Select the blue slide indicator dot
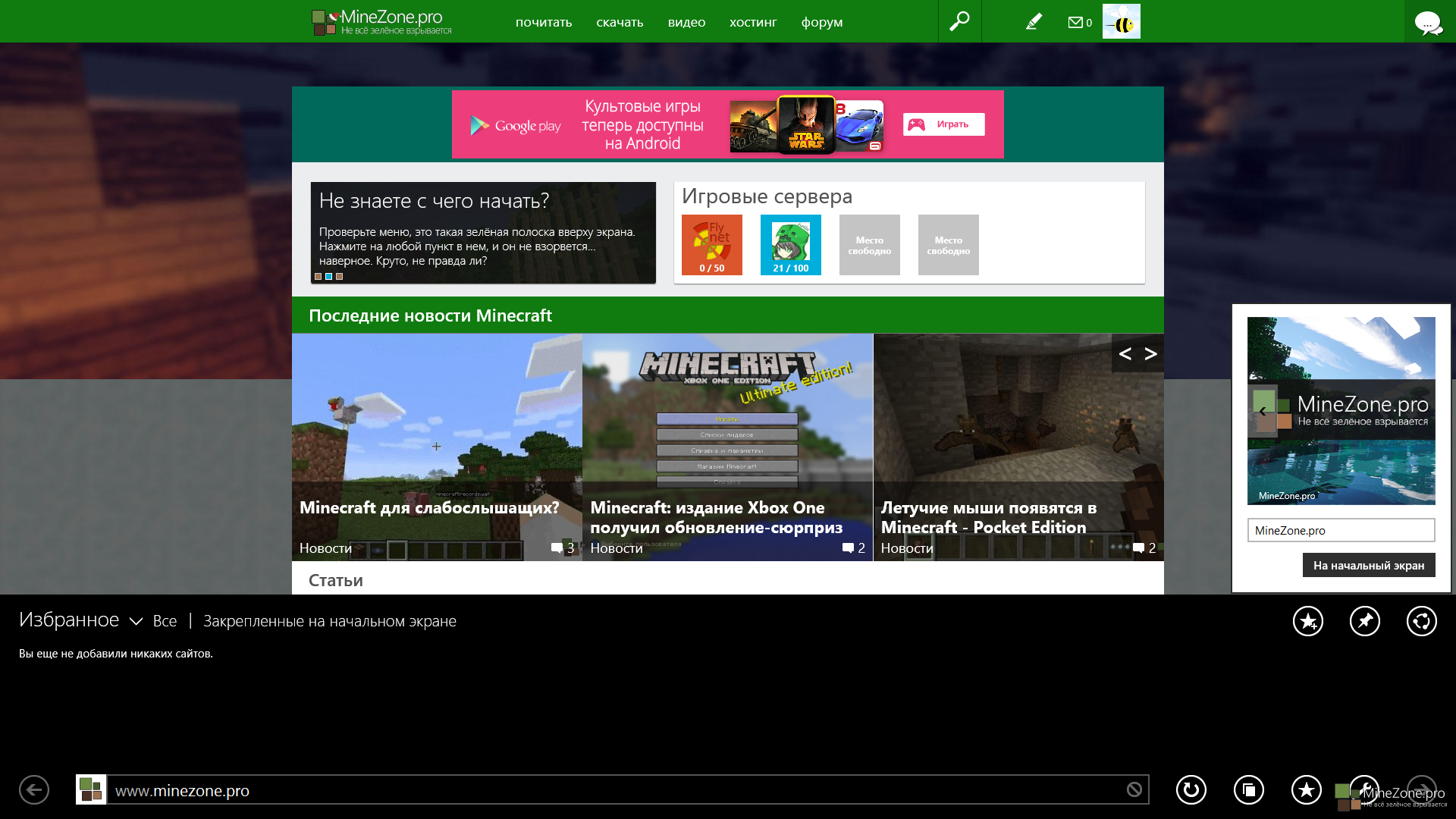 click(329, 277)
